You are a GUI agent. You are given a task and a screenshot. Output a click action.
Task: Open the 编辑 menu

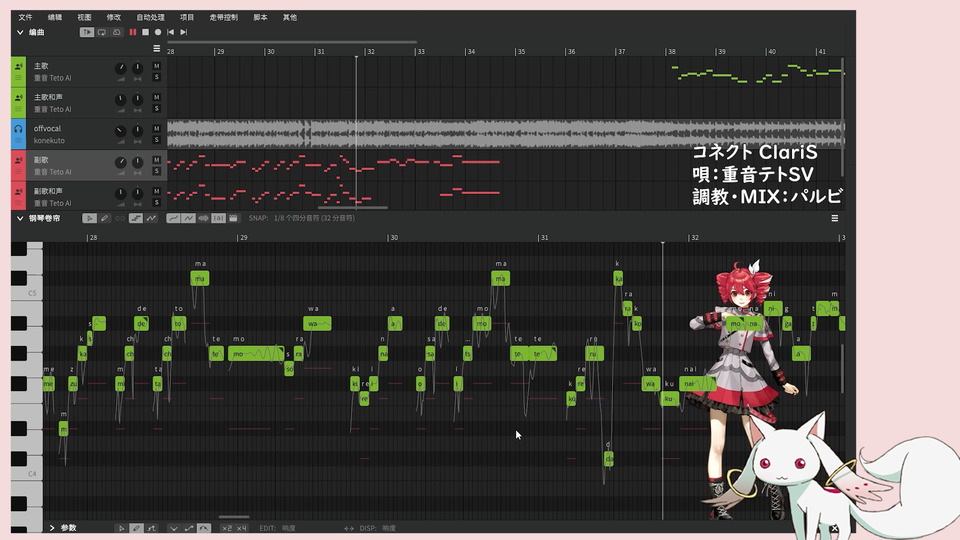pos(55,17)
